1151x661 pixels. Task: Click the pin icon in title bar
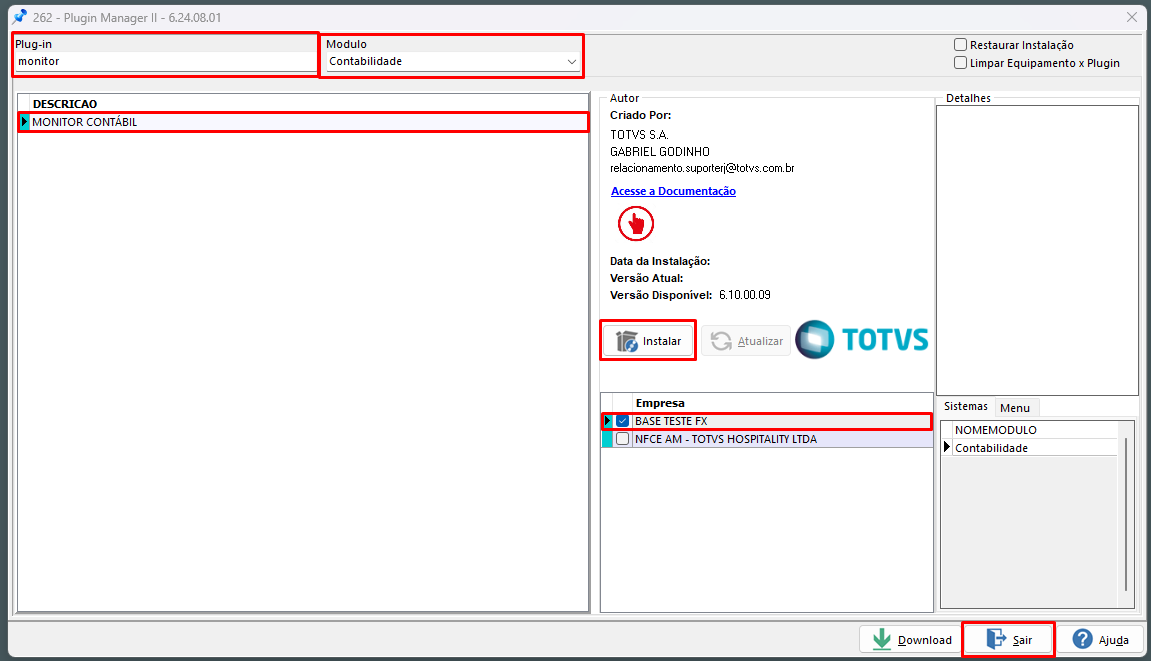tap(19, 17)
